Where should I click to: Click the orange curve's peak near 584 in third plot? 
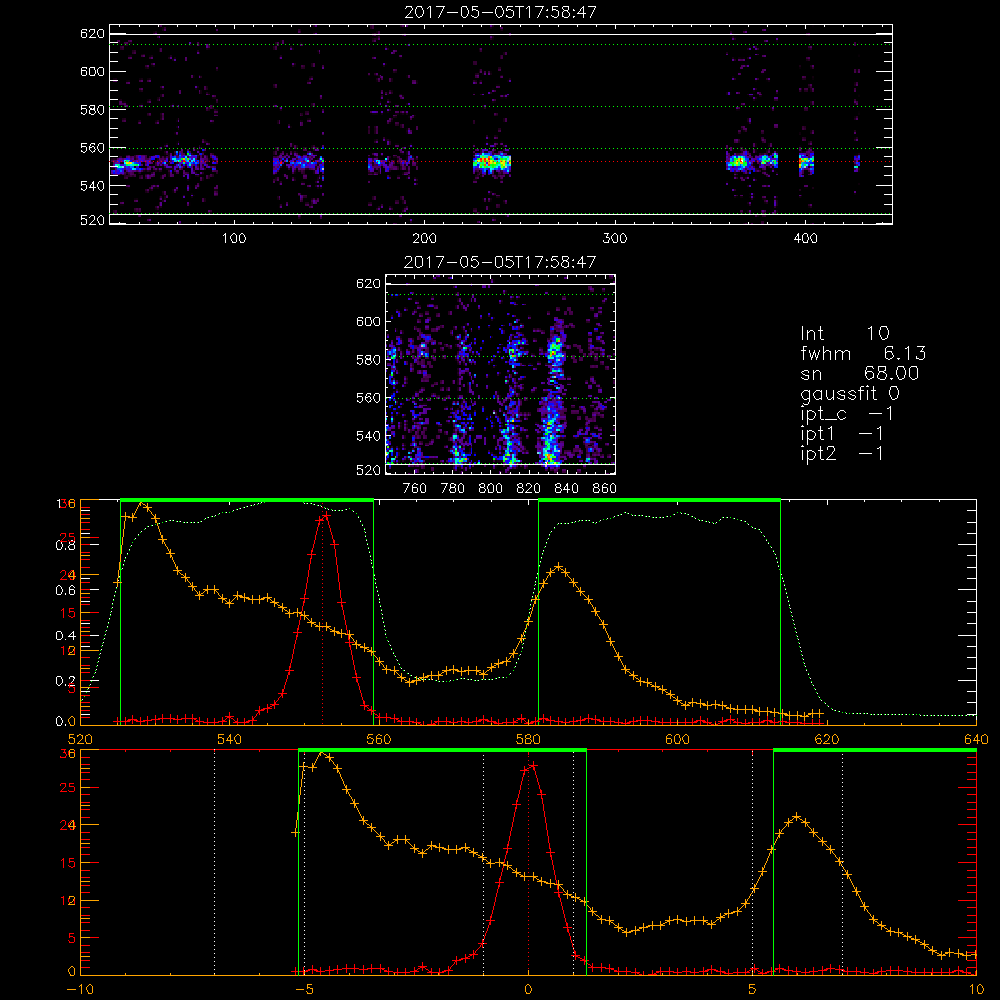559,566
